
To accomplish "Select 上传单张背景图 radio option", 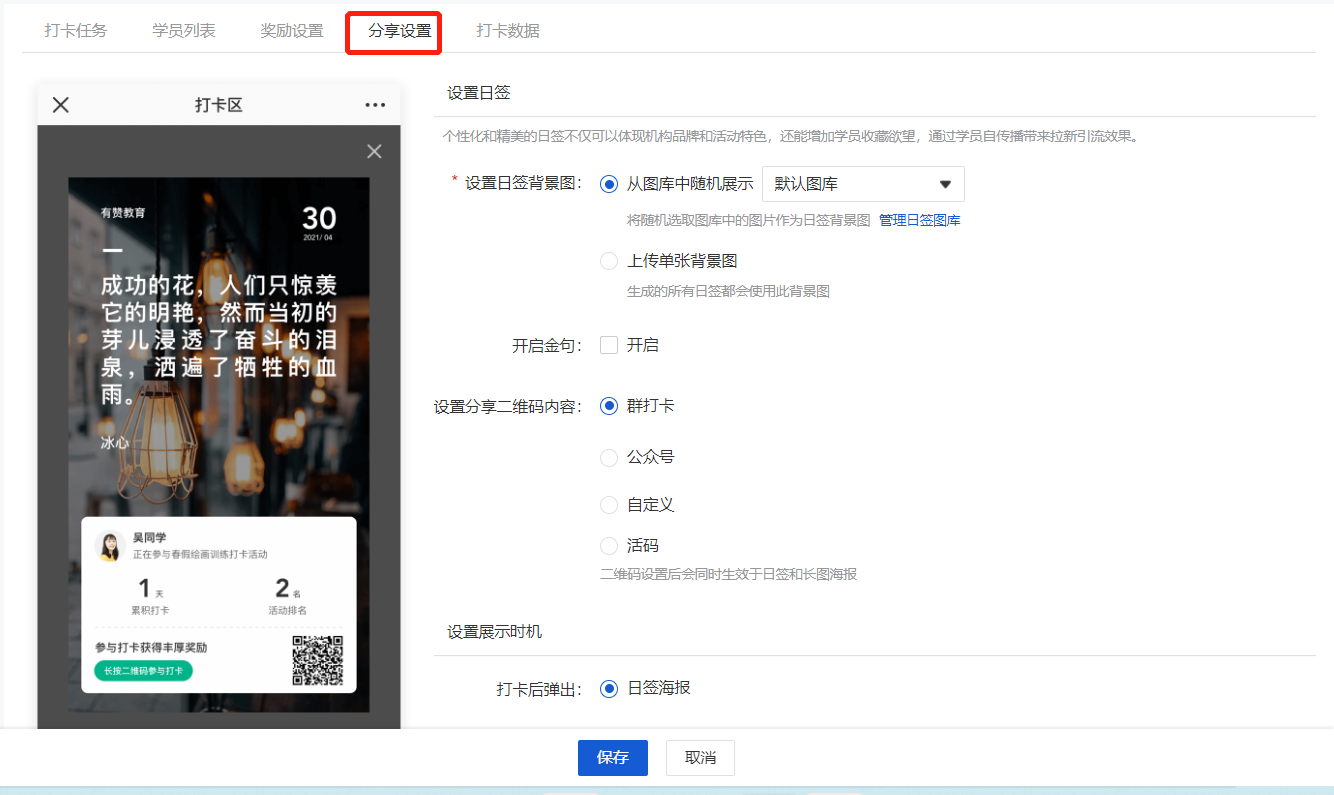I will (609, 261).
